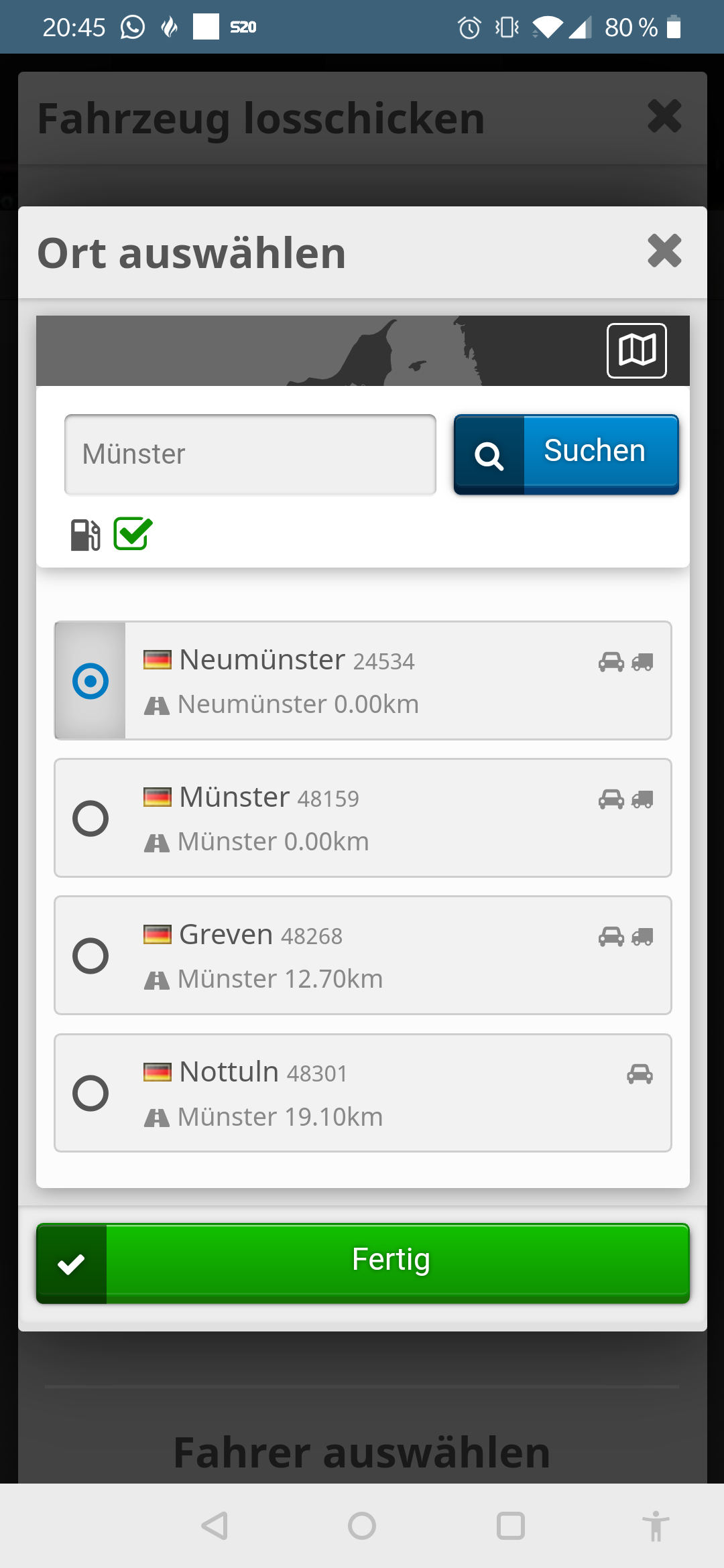Focus the Münster search input field
The height and width of the screenshot is (1568, 724).
tap(250, 454)
